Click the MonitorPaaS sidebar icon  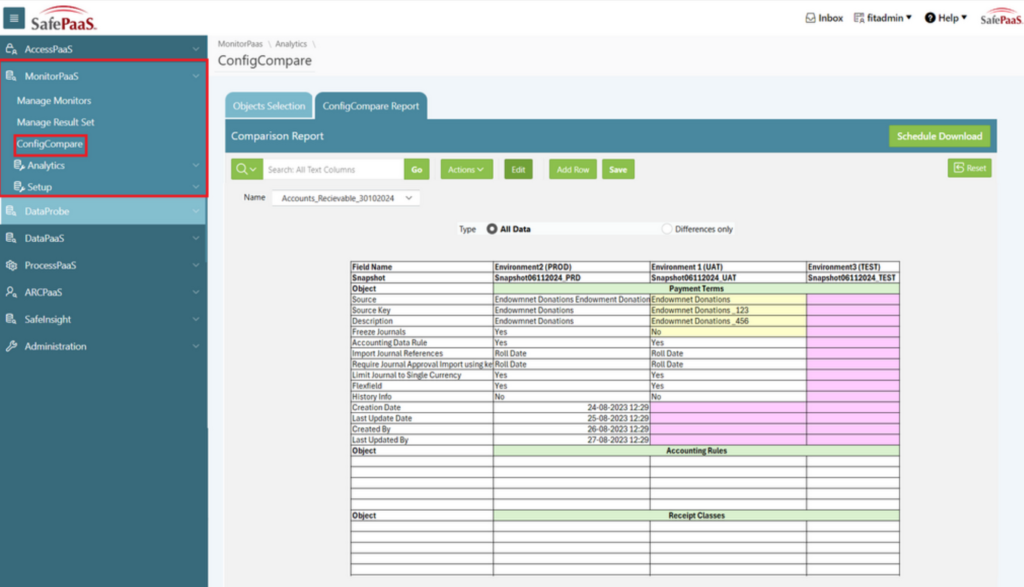[x=11, y=76]
